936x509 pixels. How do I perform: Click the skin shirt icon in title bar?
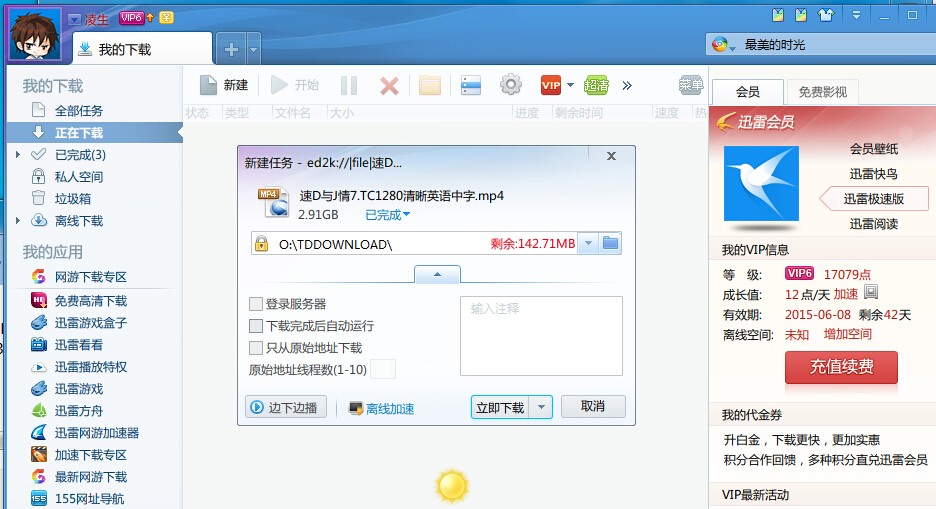click(826, 15)
